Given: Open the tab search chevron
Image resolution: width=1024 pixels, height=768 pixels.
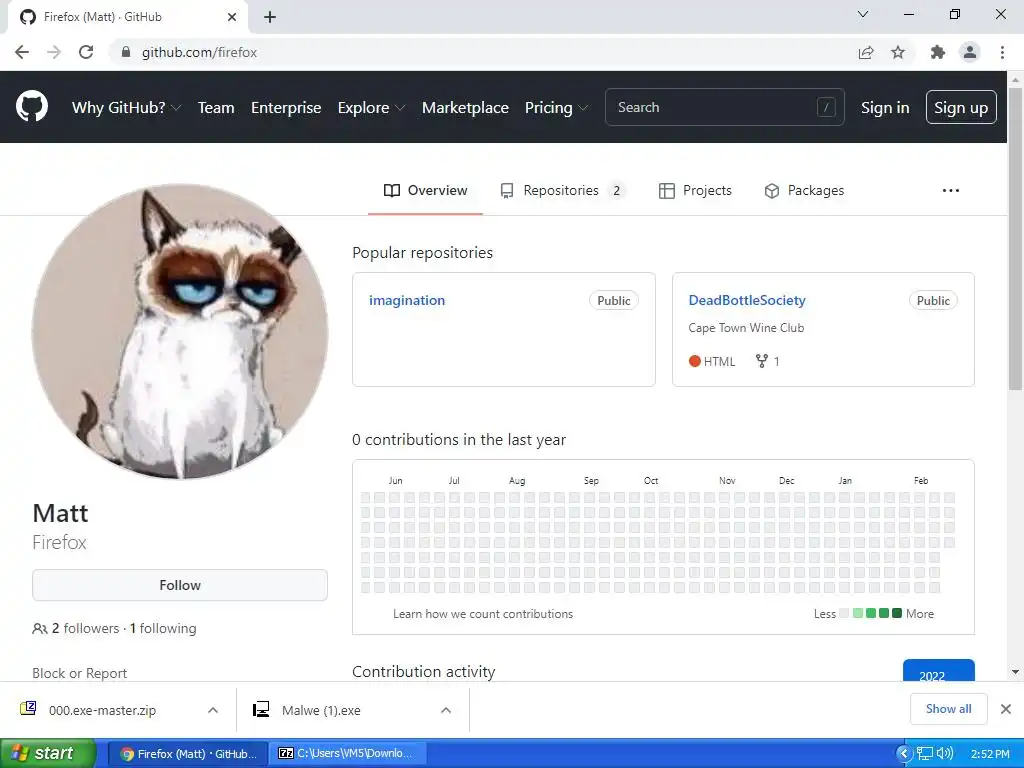Looking at the screenshot, I should [x=863, y=14].
